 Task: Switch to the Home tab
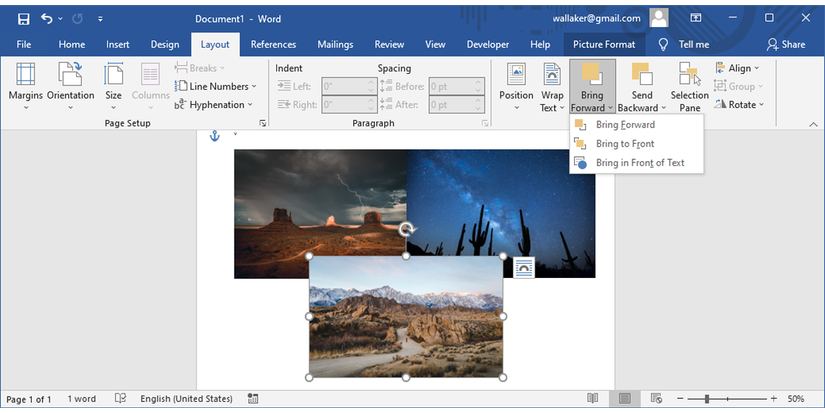pyautogui.click(x=72, y=45)
